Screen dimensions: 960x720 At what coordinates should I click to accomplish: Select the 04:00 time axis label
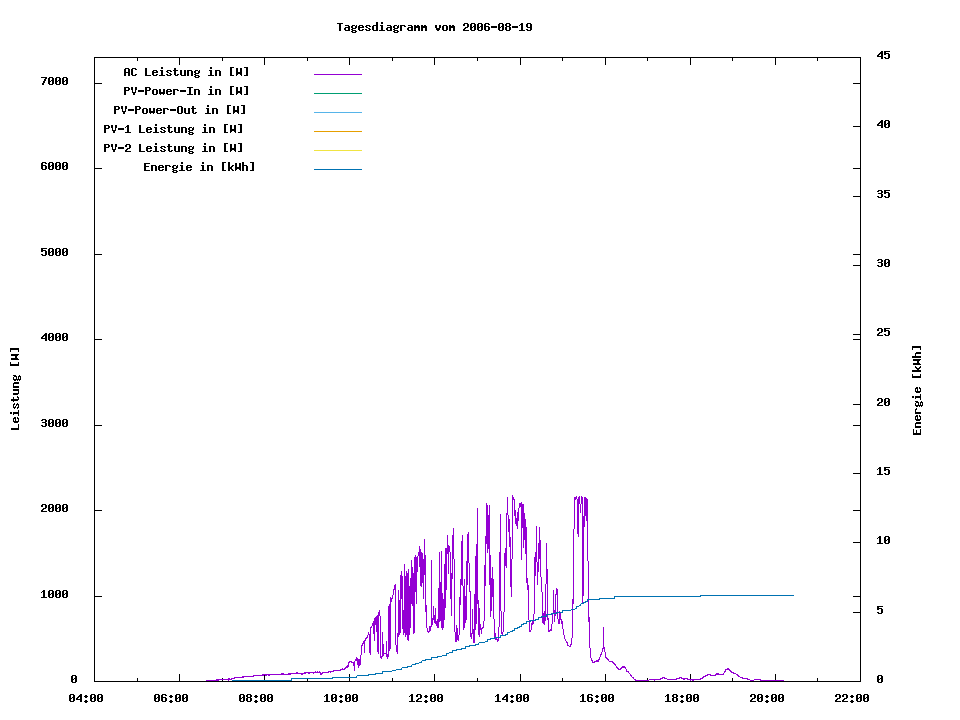(85, 698)
